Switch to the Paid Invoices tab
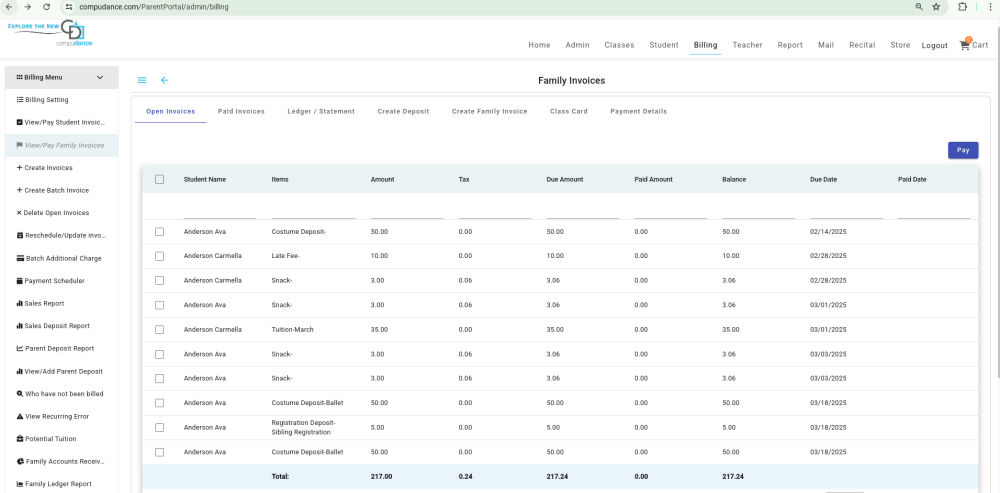 click(x=241, y=112)
